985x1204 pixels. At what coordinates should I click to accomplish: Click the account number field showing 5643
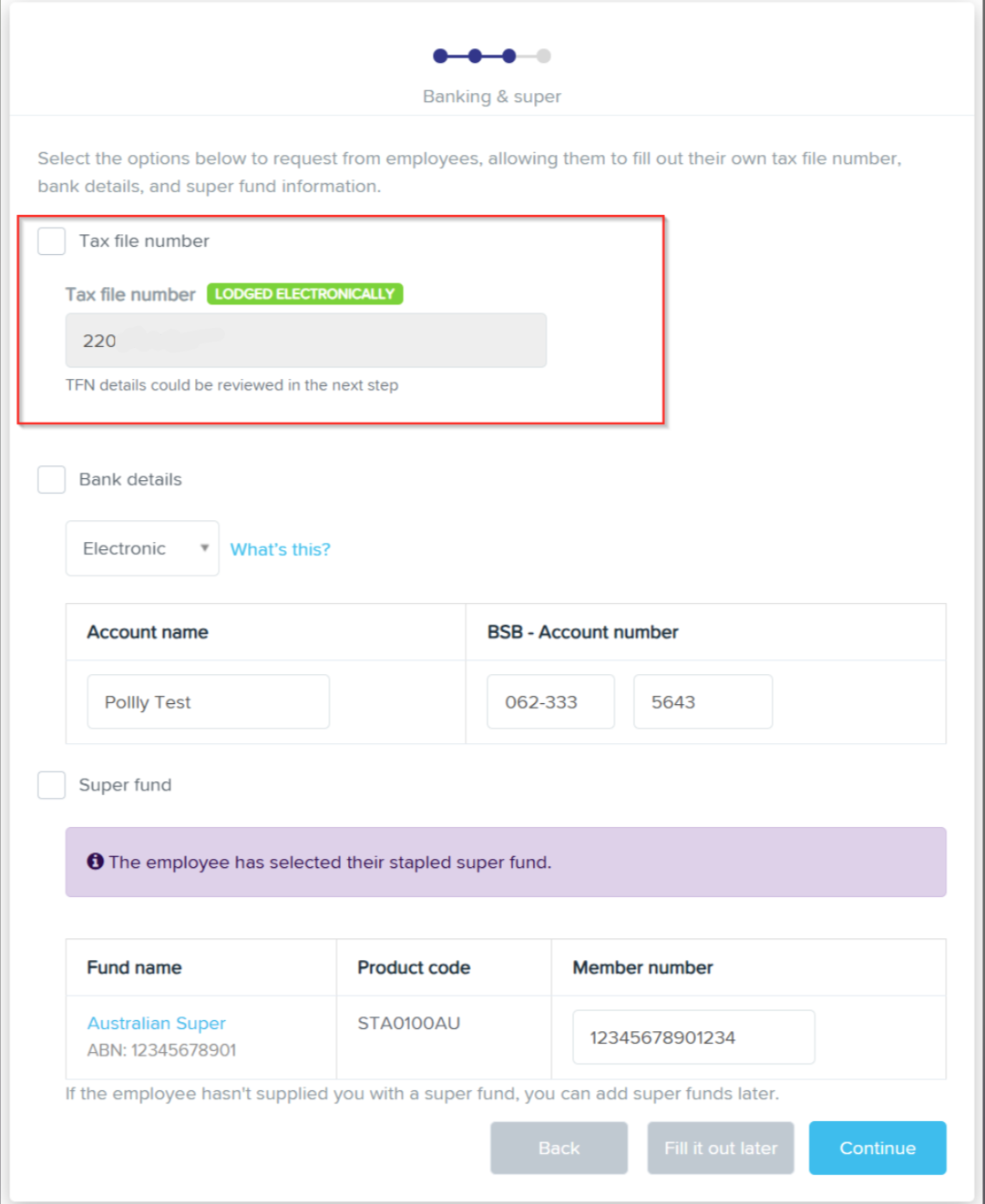[x=703, y=702]
